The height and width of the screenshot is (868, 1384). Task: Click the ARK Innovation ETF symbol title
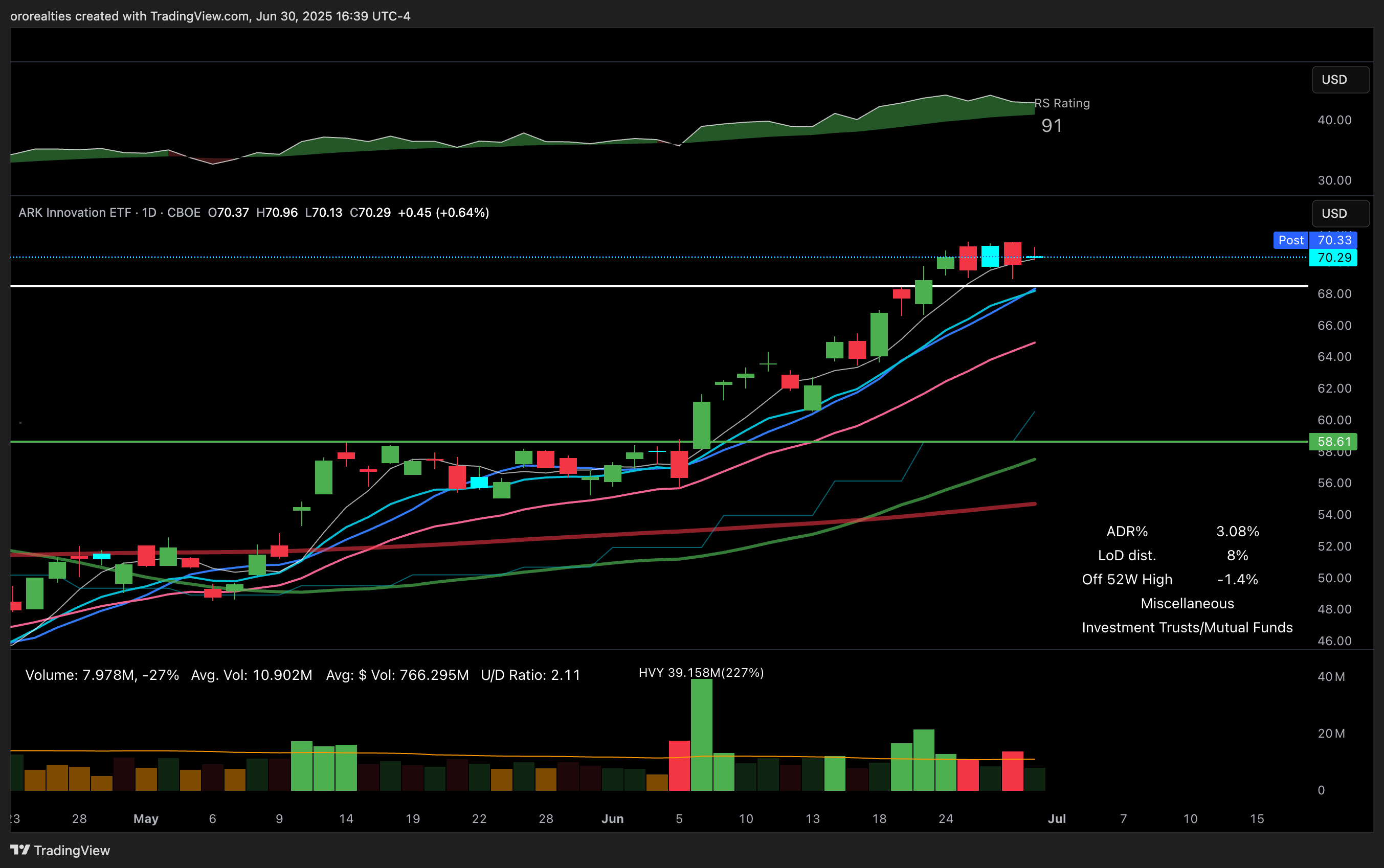coord(76,213)
